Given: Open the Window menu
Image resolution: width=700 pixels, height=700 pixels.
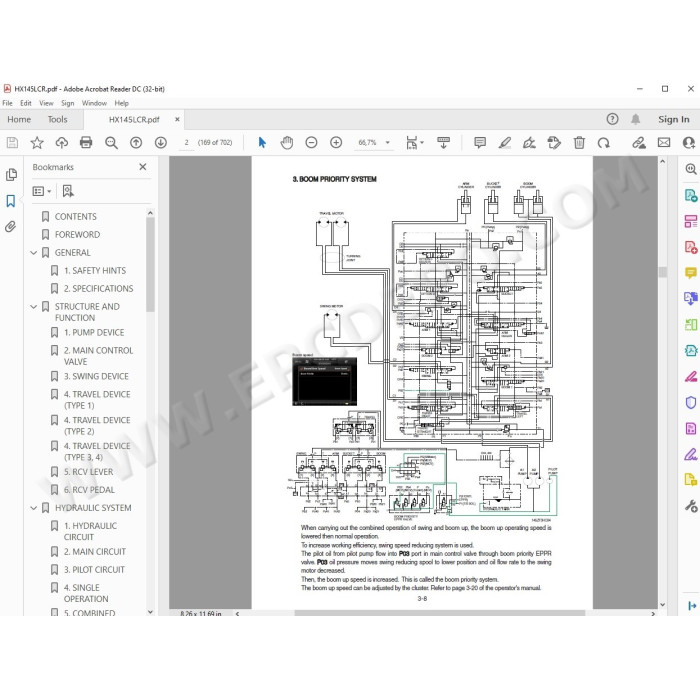Looking at the screenshot, I should coord(94,103).
